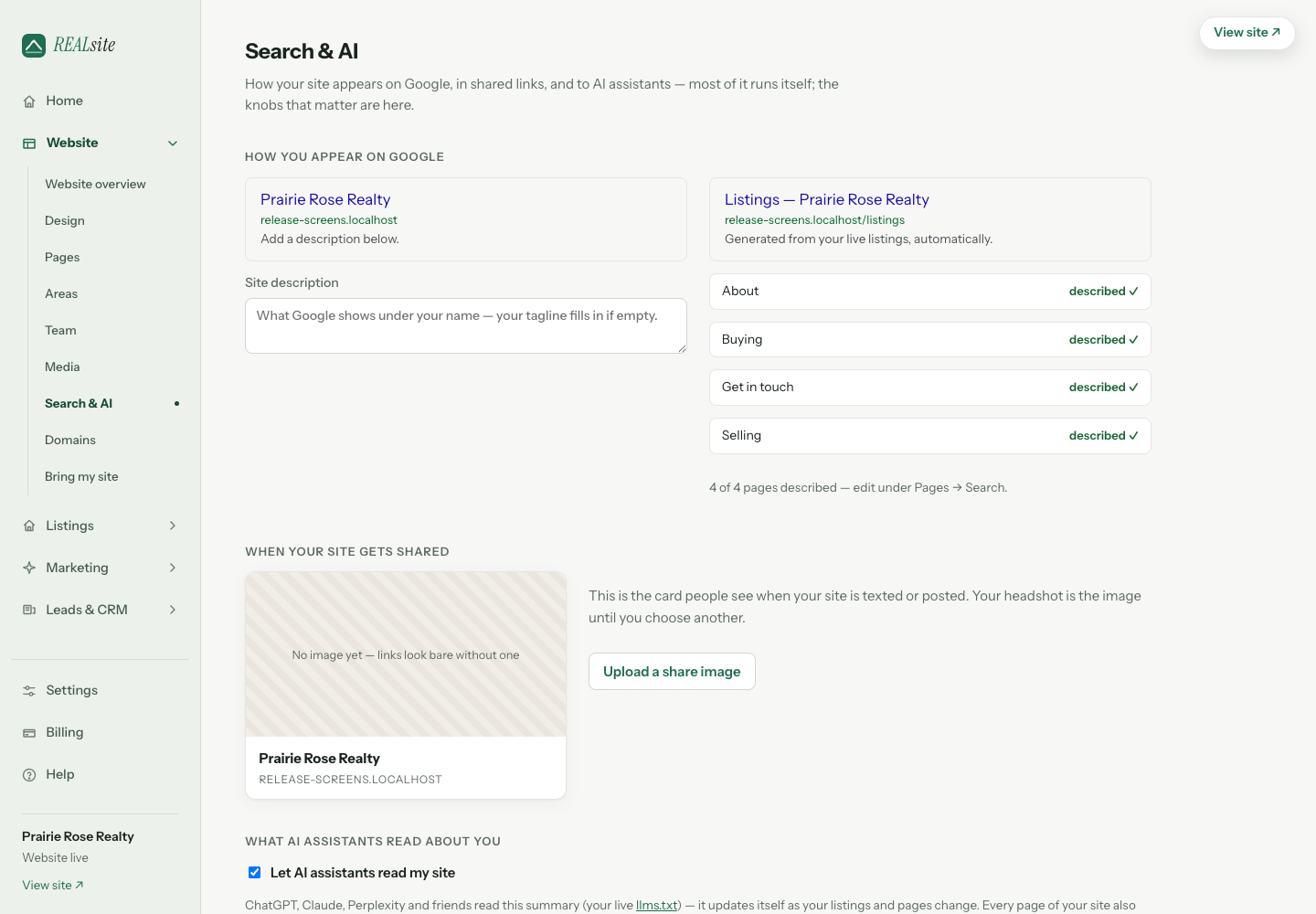Expand the Marketing section chevron
The height and width of the screenshot is (914, 1316).
pyautogui.click(x=173, y=568)
